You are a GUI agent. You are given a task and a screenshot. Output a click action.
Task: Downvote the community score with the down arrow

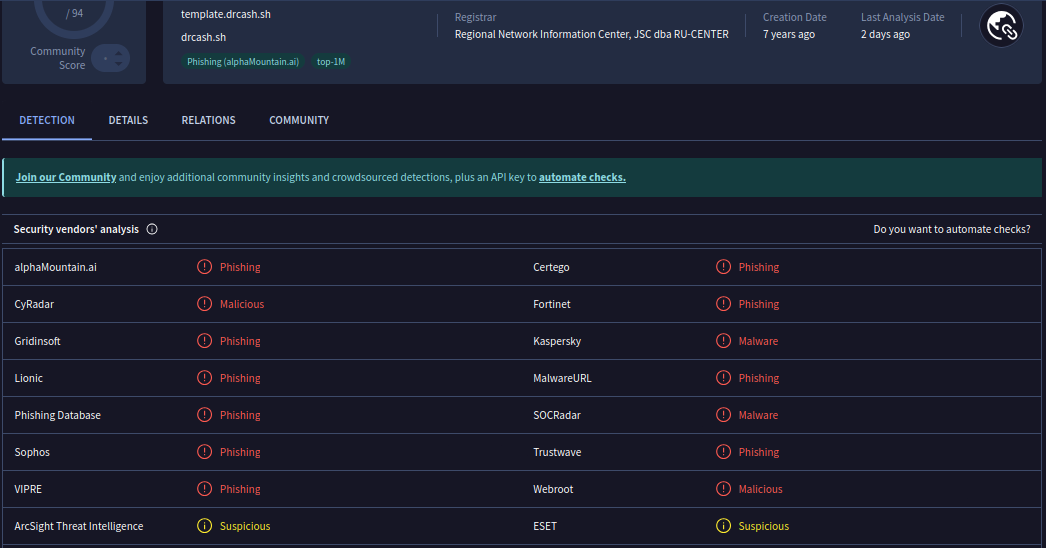tap(119, 63)
